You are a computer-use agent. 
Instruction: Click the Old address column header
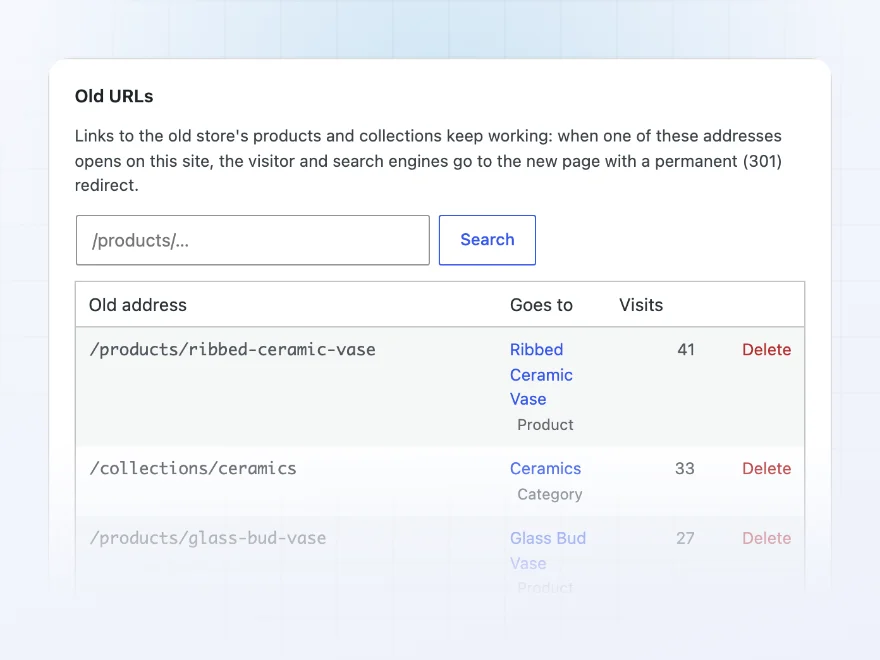[x=138, y=305]
